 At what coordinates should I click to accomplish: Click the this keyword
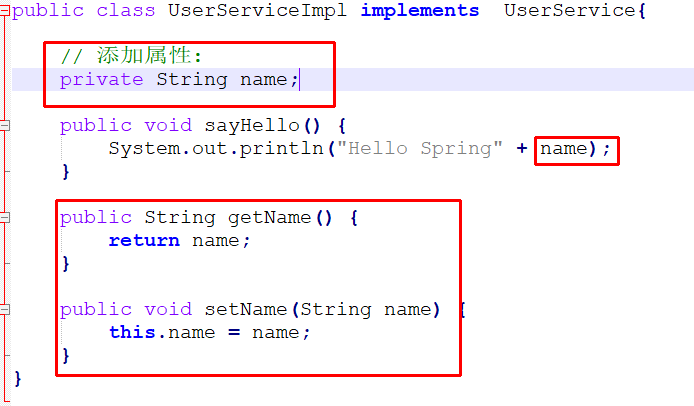click(x=132, y=333)
